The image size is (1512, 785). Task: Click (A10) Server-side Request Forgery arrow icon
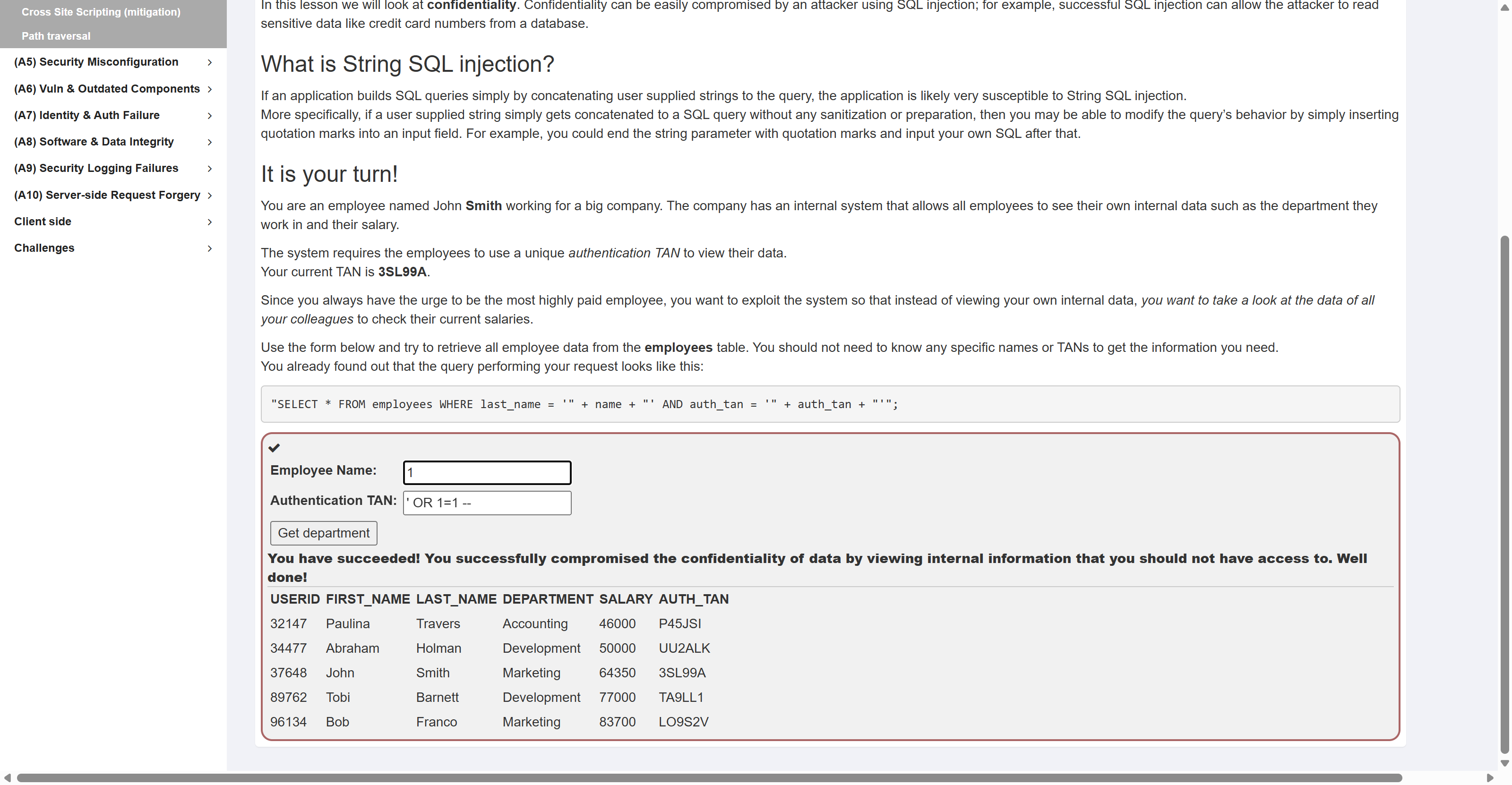point(209,196)
